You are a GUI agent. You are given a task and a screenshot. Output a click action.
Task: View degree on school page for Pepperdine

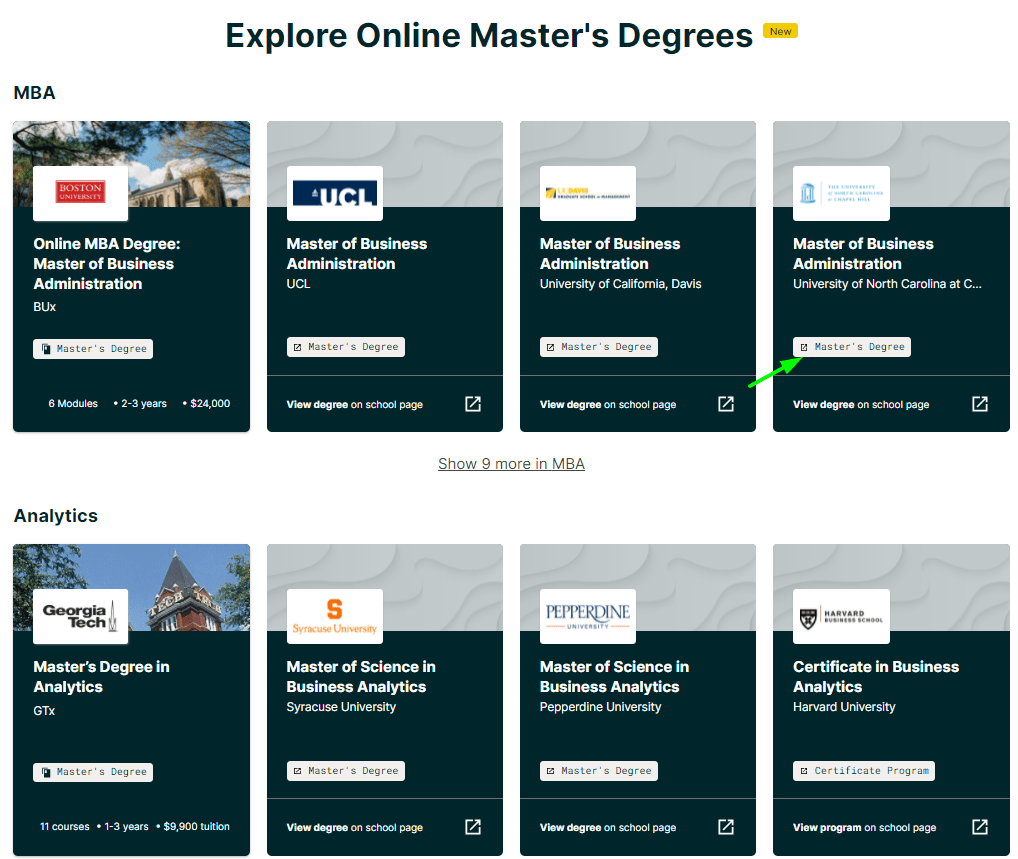click(x=608, y=827)
